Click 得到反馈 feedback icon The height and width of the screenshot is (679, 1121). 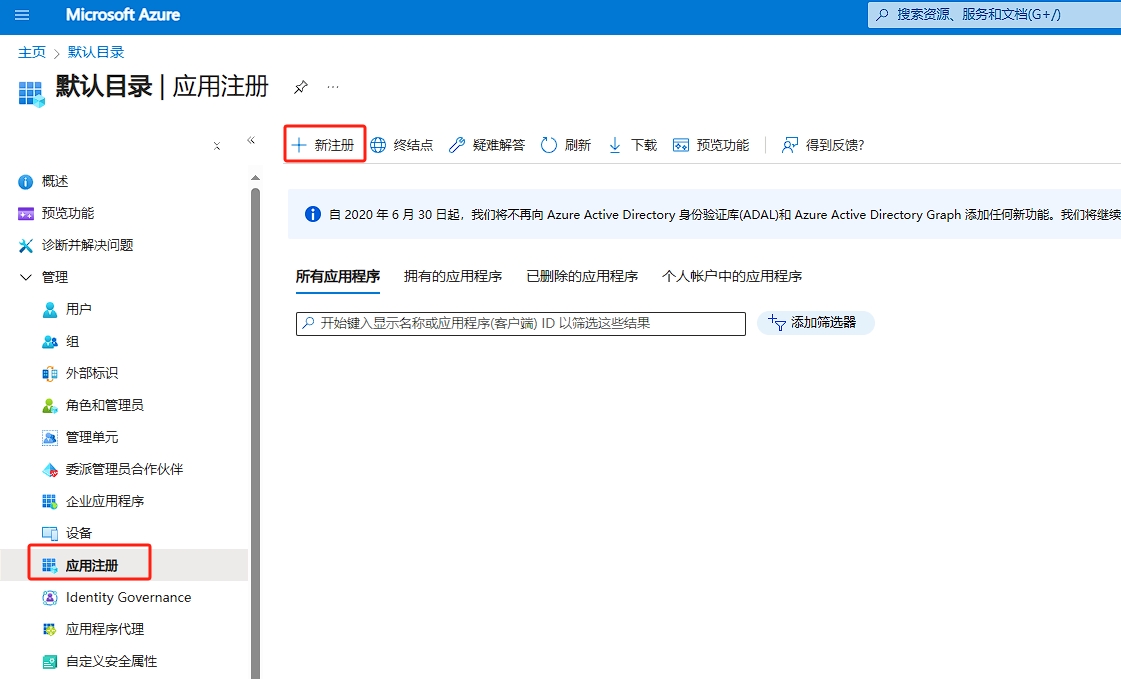[790, 145]
